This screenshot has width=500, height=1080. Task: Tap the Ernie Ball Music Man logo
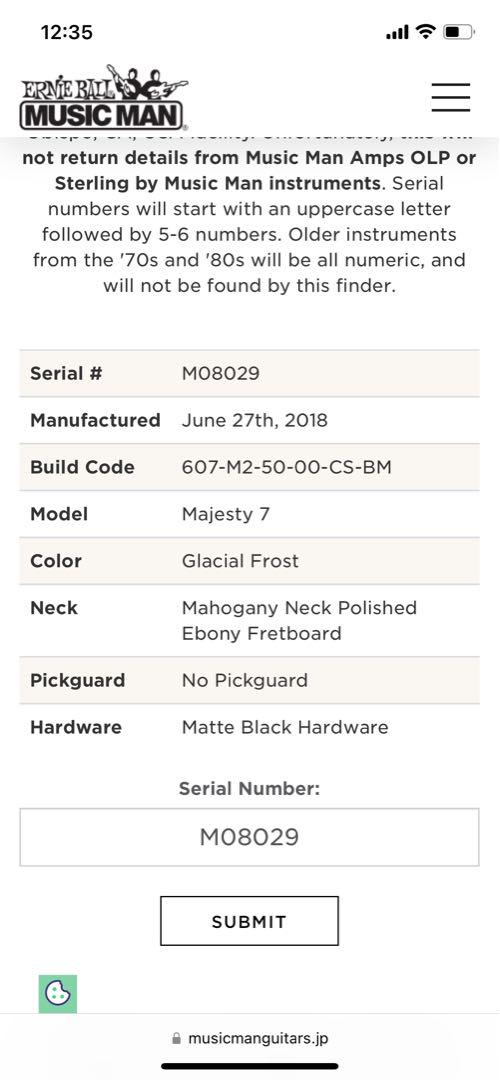point(103,98)
